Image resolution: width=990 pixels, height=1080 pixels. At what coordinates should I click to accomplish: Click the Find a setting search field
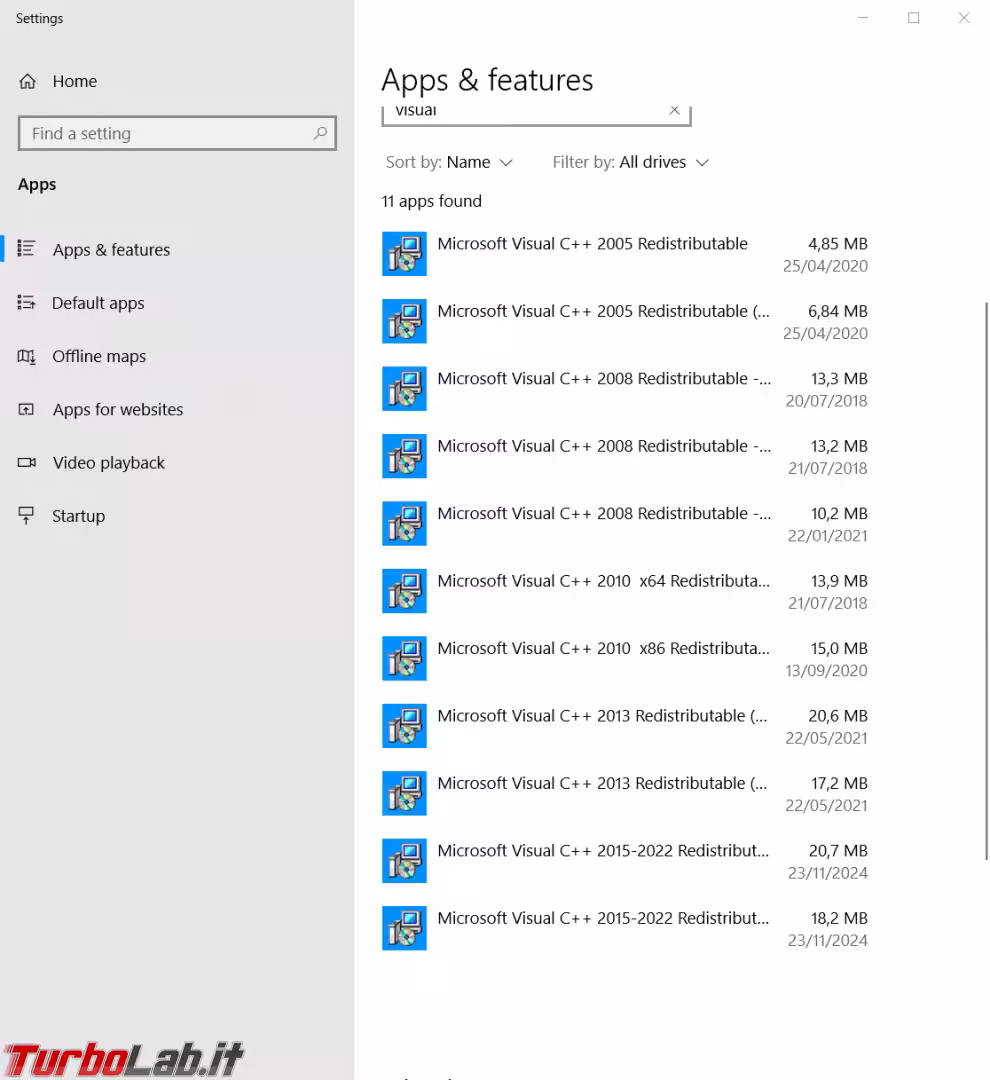(165, 133)
